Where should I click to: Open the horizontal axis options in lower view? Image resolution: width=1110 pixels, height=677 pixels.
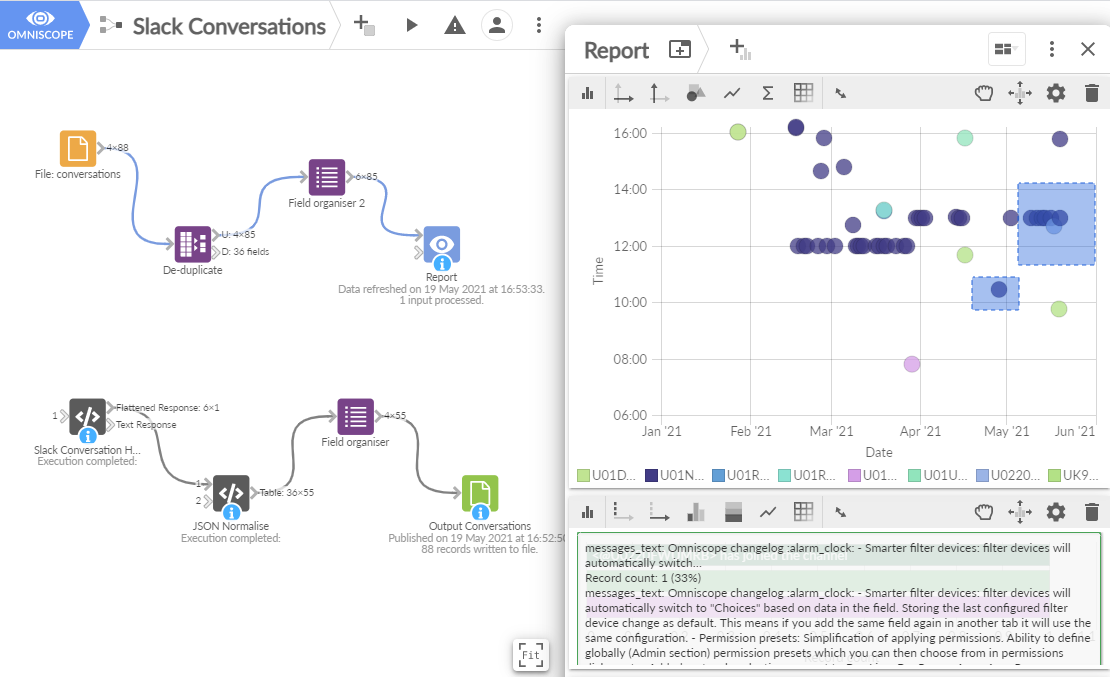click(x=659, y=512)
